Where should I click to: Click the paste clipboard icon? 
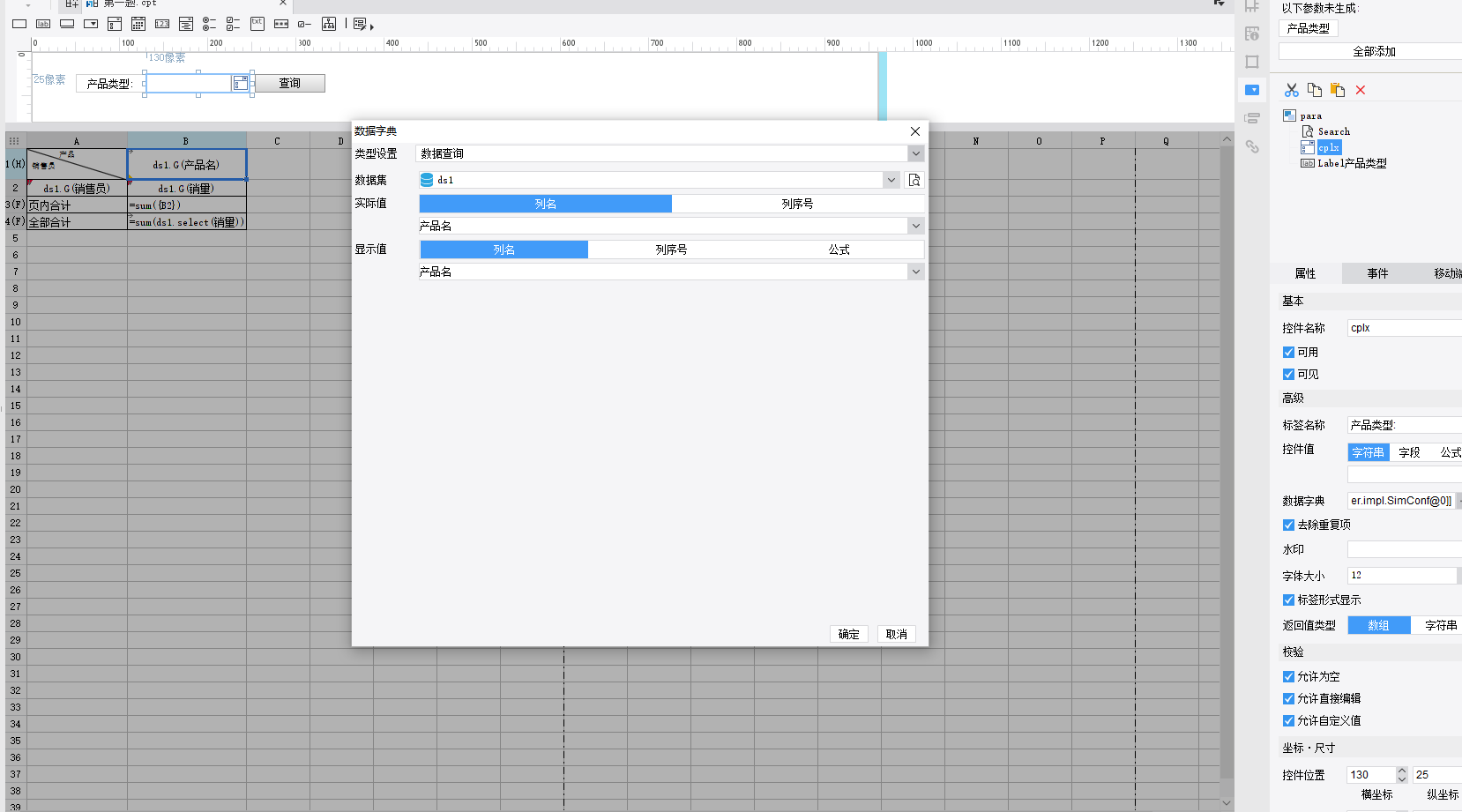[1338, 90]
